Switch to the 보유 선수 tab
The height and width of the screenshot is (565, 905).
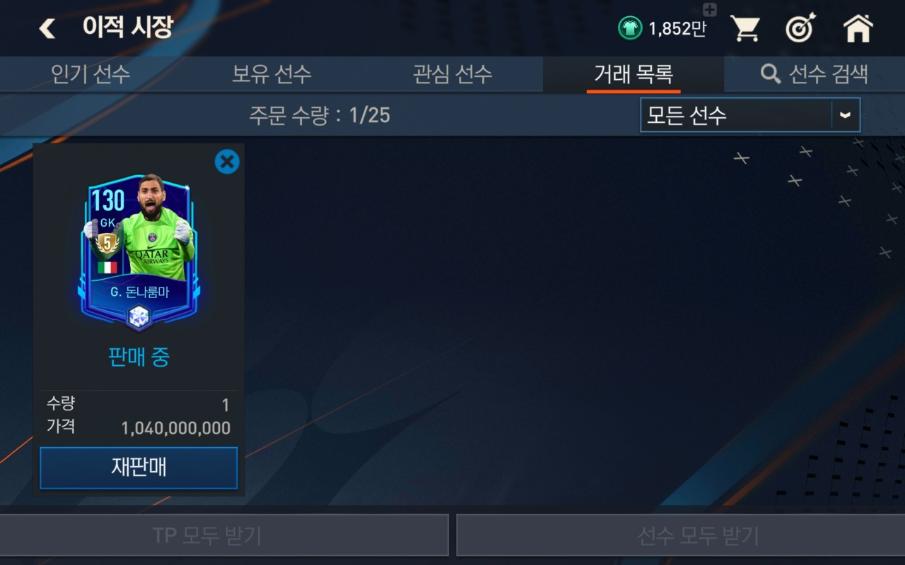(271, 74)
